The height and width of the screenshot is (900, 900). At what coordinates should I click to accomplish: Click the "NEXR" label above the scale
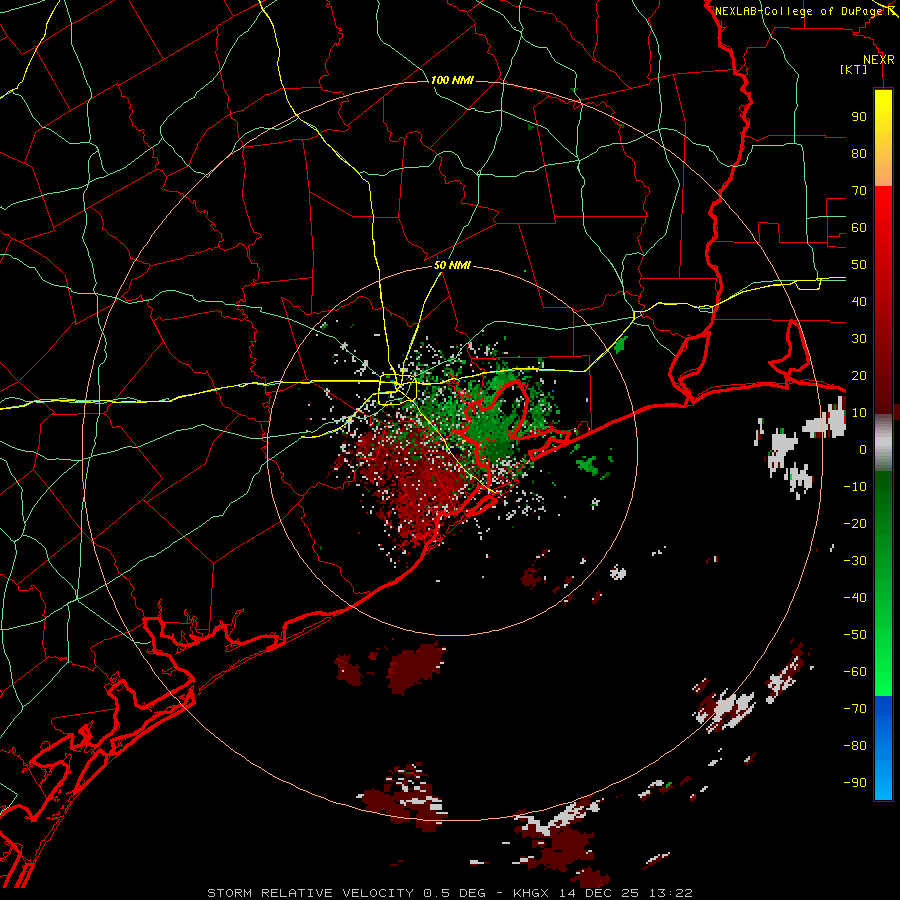[x=879, y=60]
